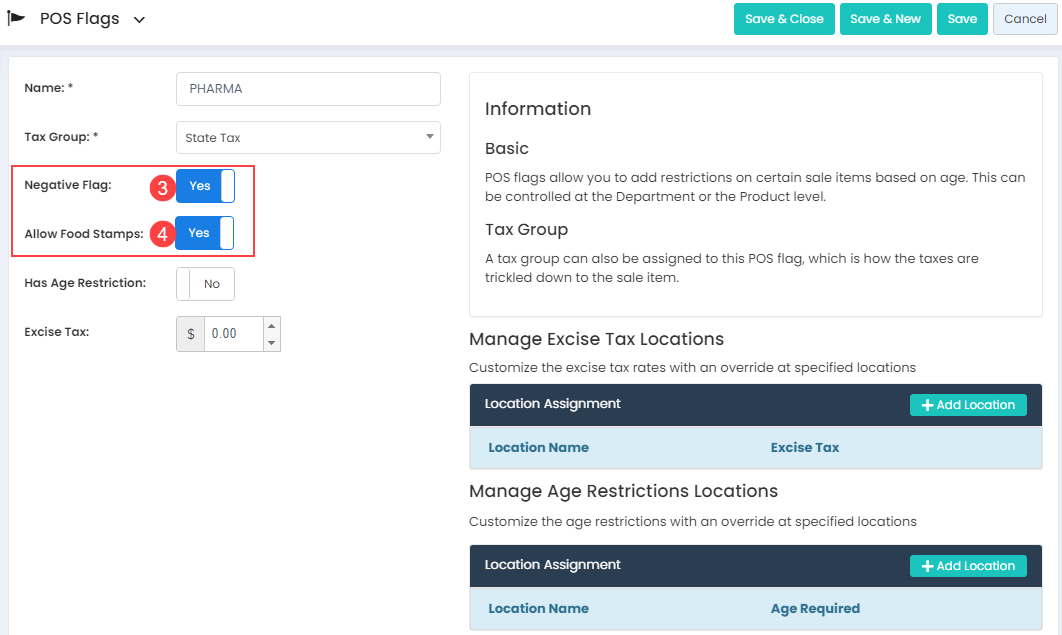Viewport: 1062px width, 635px height.
Task: Click the Save & New button
Action: 886,19
